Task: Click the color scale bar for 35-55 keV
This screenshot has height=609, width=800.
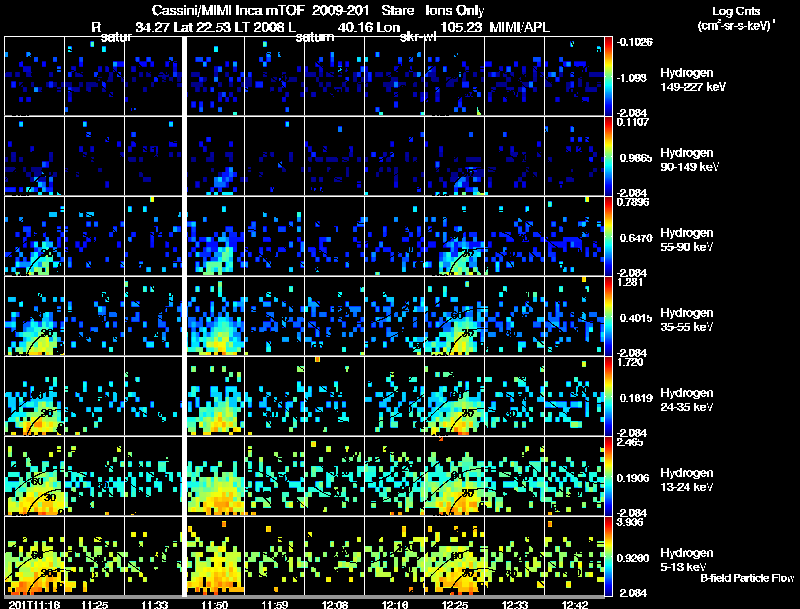Action: coord(608,316)
